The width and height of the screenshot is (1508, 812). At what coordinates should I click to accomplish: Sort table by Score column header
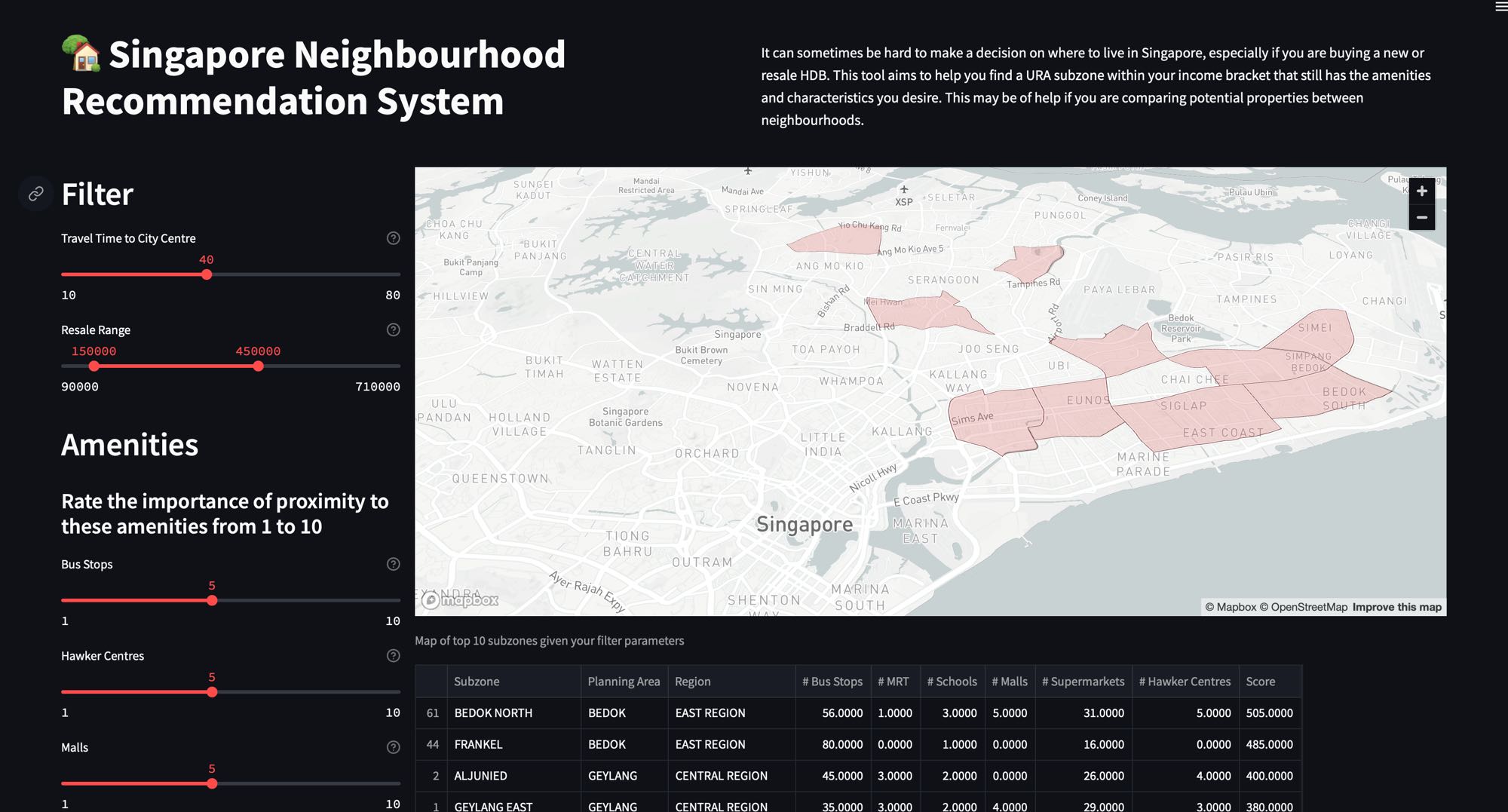pyautogui.click(x=1270, y=682)
